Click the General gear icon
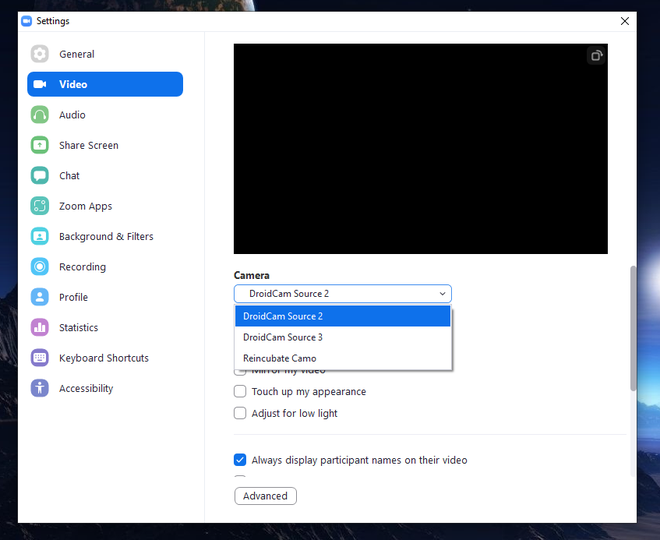The height and width of the screenshot is (540, 660). tap(40, 54)
